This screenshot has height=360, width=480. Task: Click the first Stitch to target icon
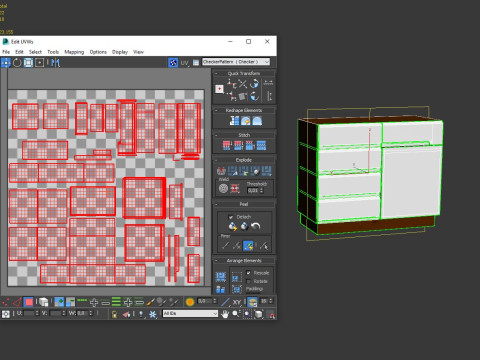227,145
